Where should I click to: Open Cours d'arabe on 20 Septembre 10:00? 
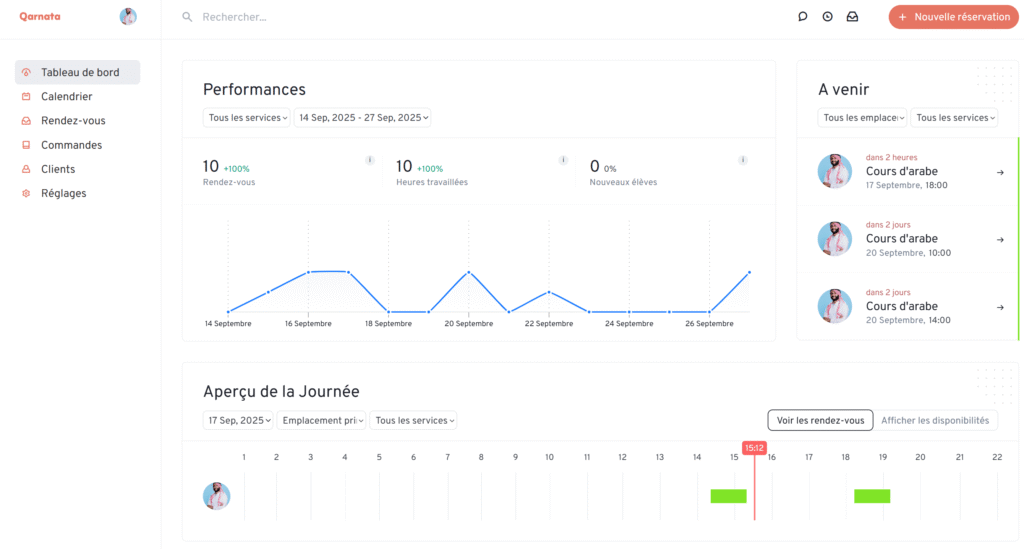[901, 239]
